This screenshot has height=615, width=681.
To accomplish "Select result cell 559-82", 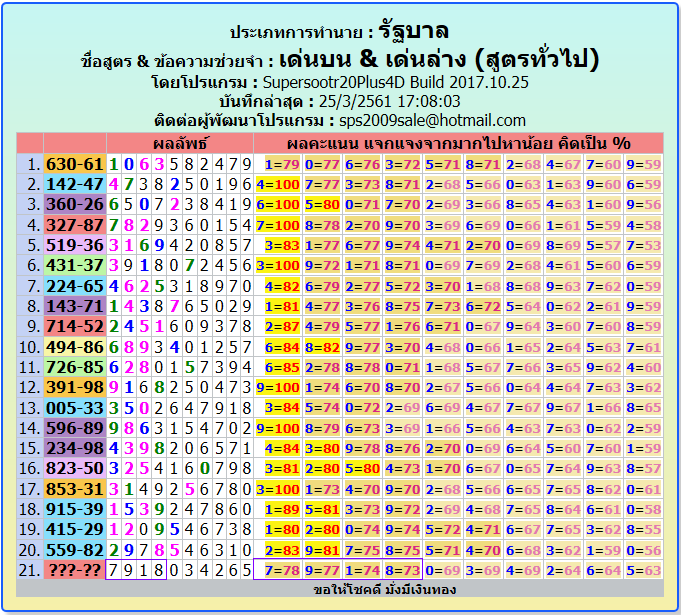I will (x=75, y=550).
